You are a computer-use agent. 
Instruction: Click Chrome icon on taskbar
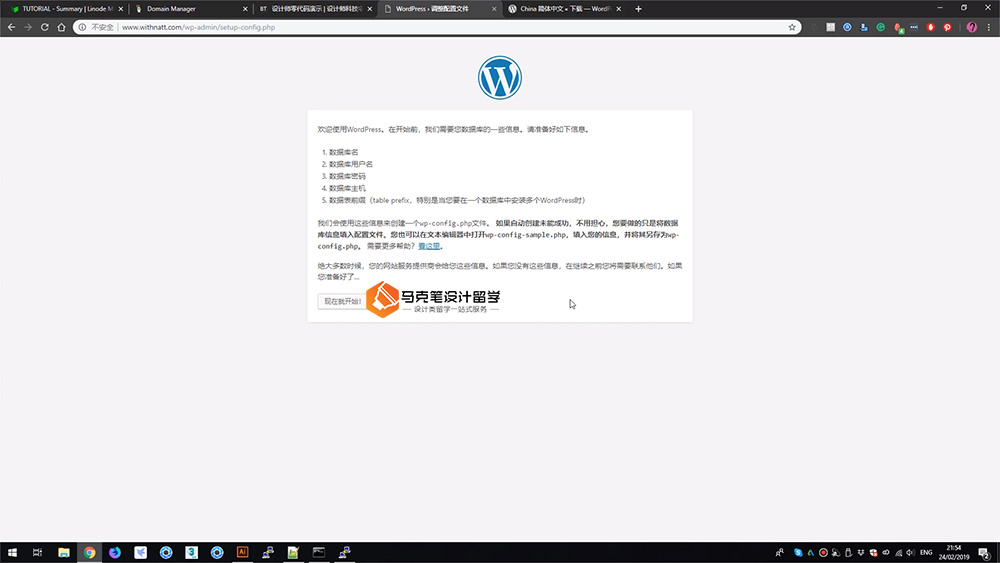click(89, 552)
